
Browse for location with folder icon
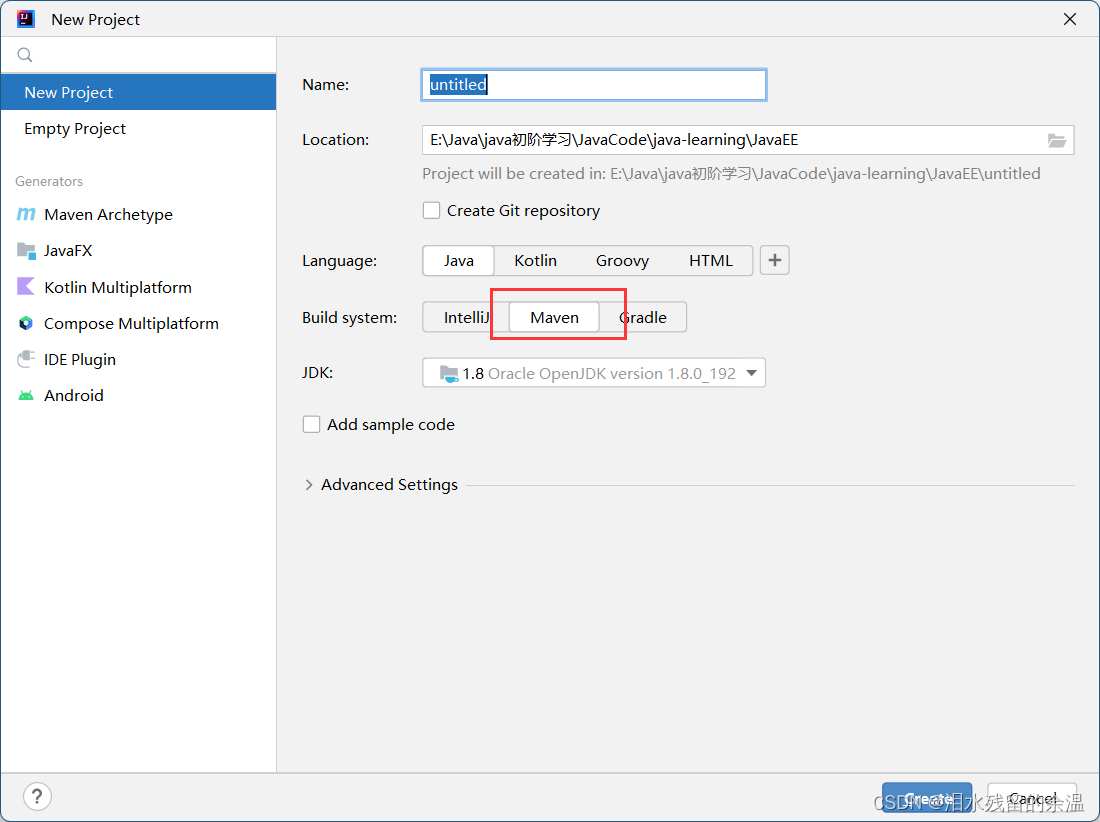pyautogui.click(x=1057, y=140)
